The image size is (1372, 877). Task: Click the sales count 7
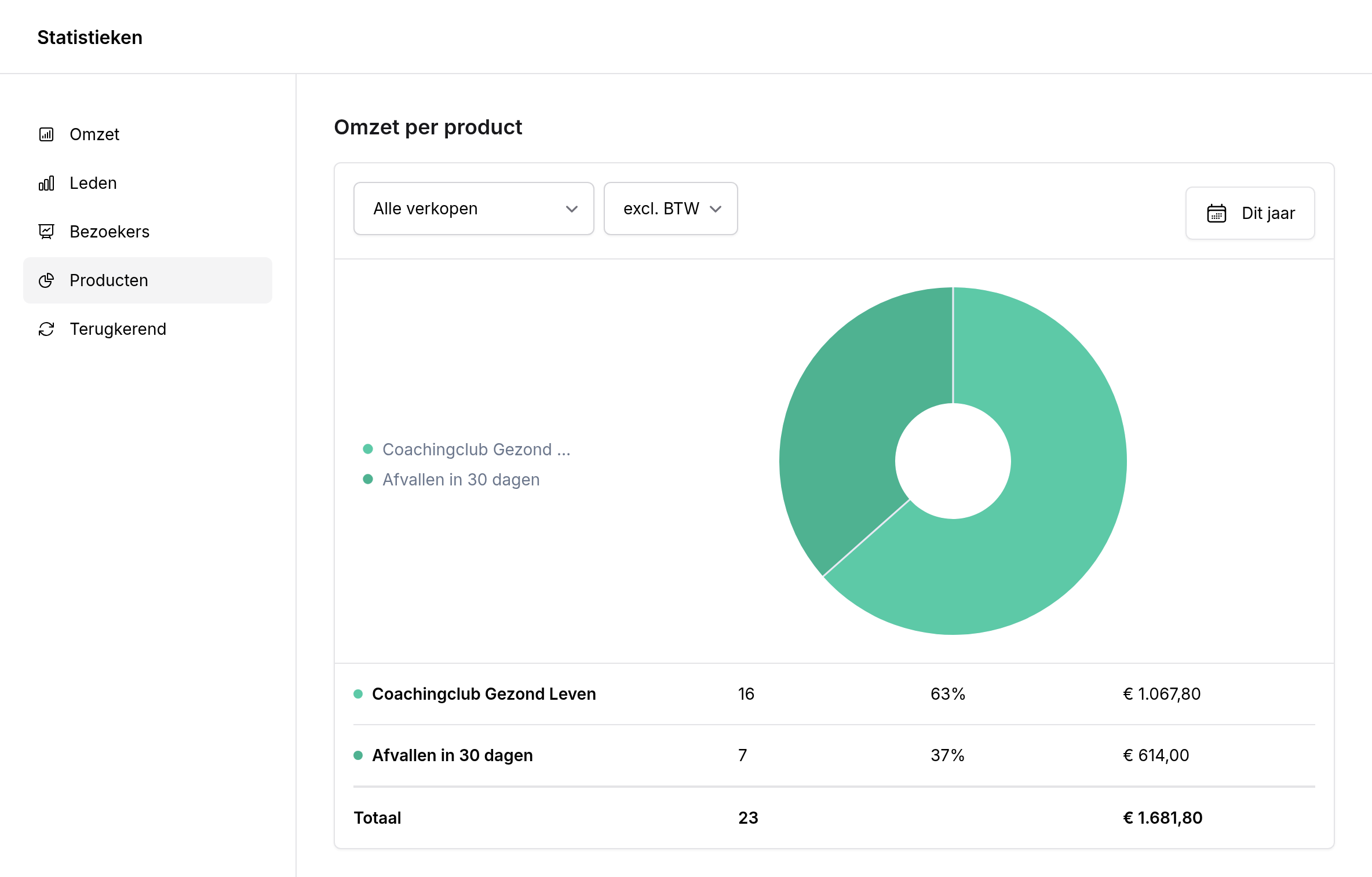tap(743, 755)
